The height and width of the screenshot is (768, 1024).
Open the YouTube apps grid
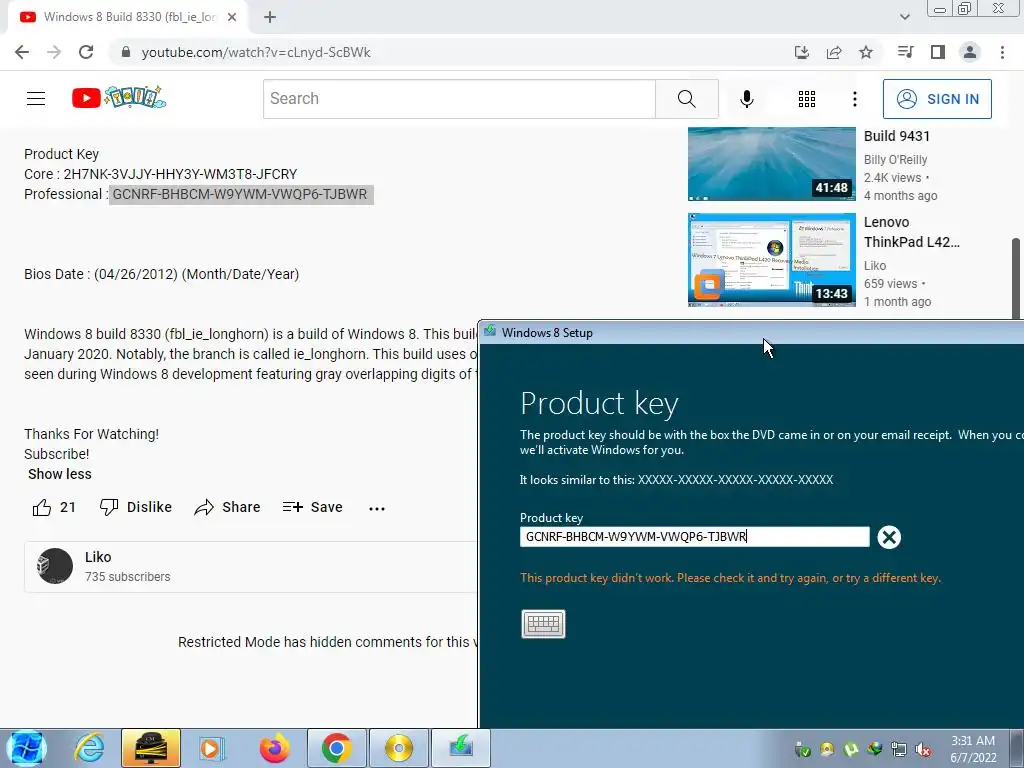[807, 99]
